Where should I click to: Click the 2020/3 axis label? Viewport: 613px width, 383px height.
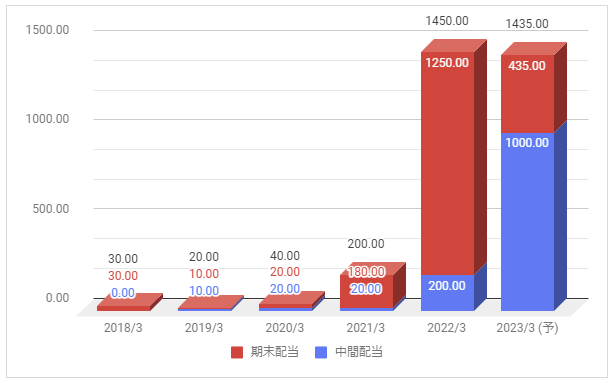[285, 328]
